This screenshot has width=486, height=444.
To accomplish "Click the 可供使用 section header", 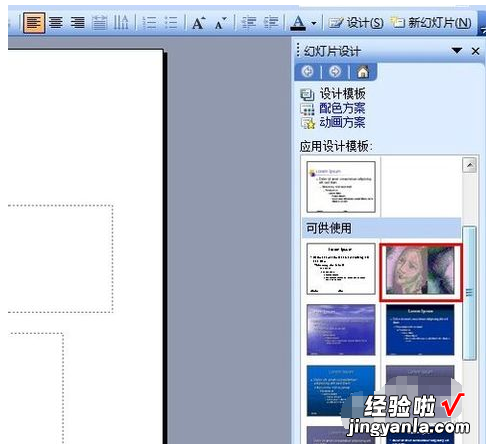I will [x=382, y=228].
